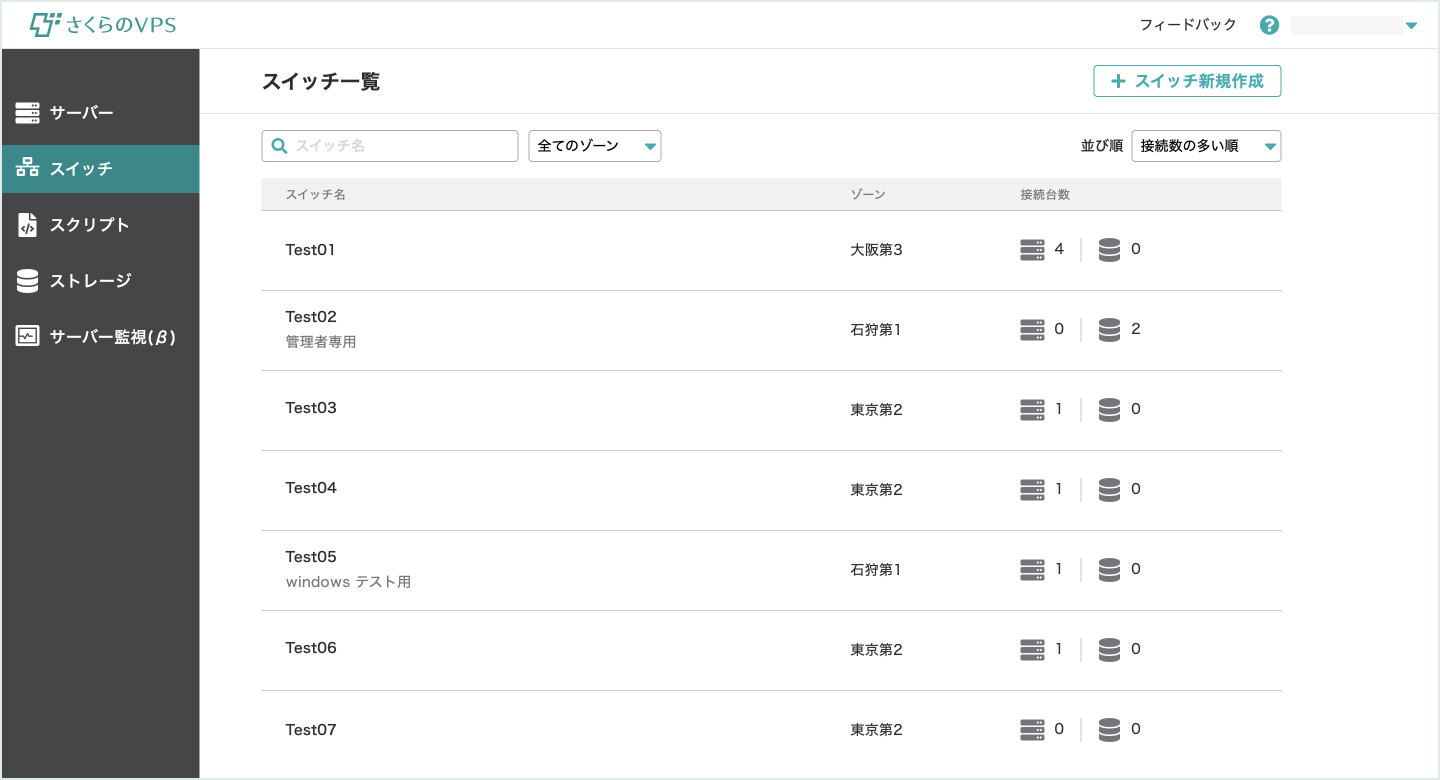Click the help question mark icon
Screen dimensions: 1440x780
coord(1269,25)
